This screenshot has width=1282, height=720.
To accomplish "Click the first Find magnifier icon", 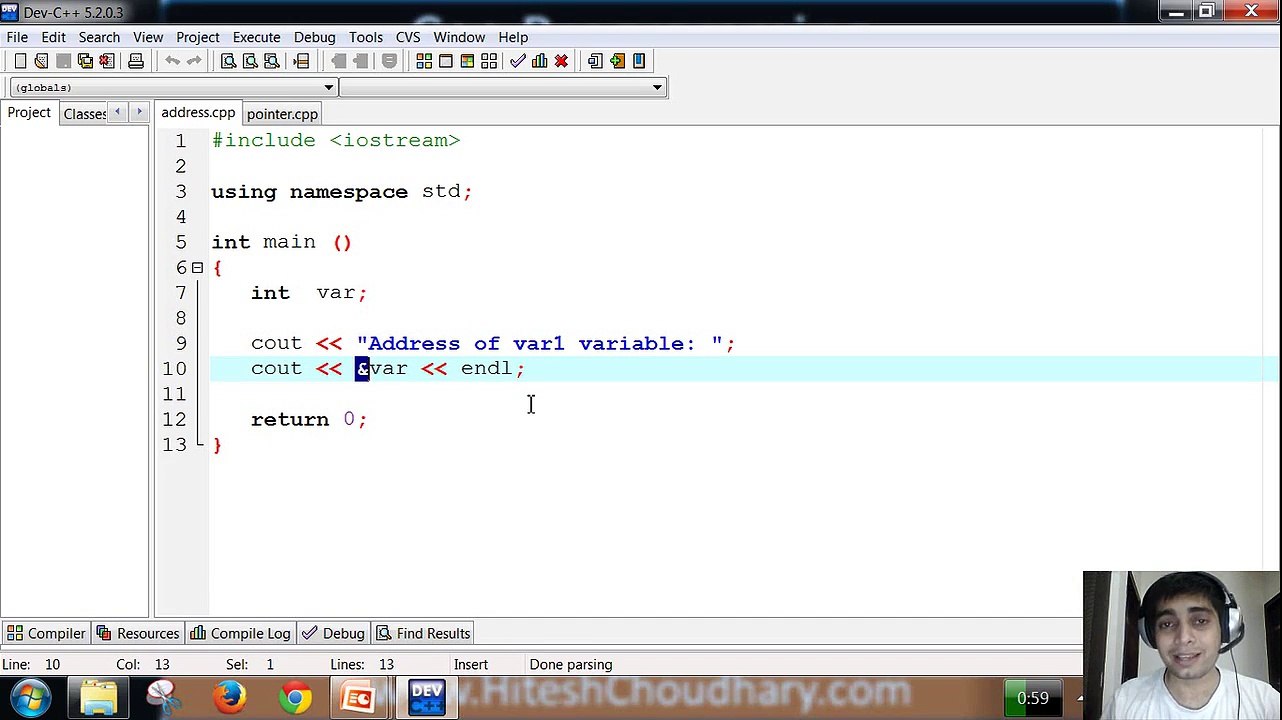I will pyautogui.click(x=228, y=61).
